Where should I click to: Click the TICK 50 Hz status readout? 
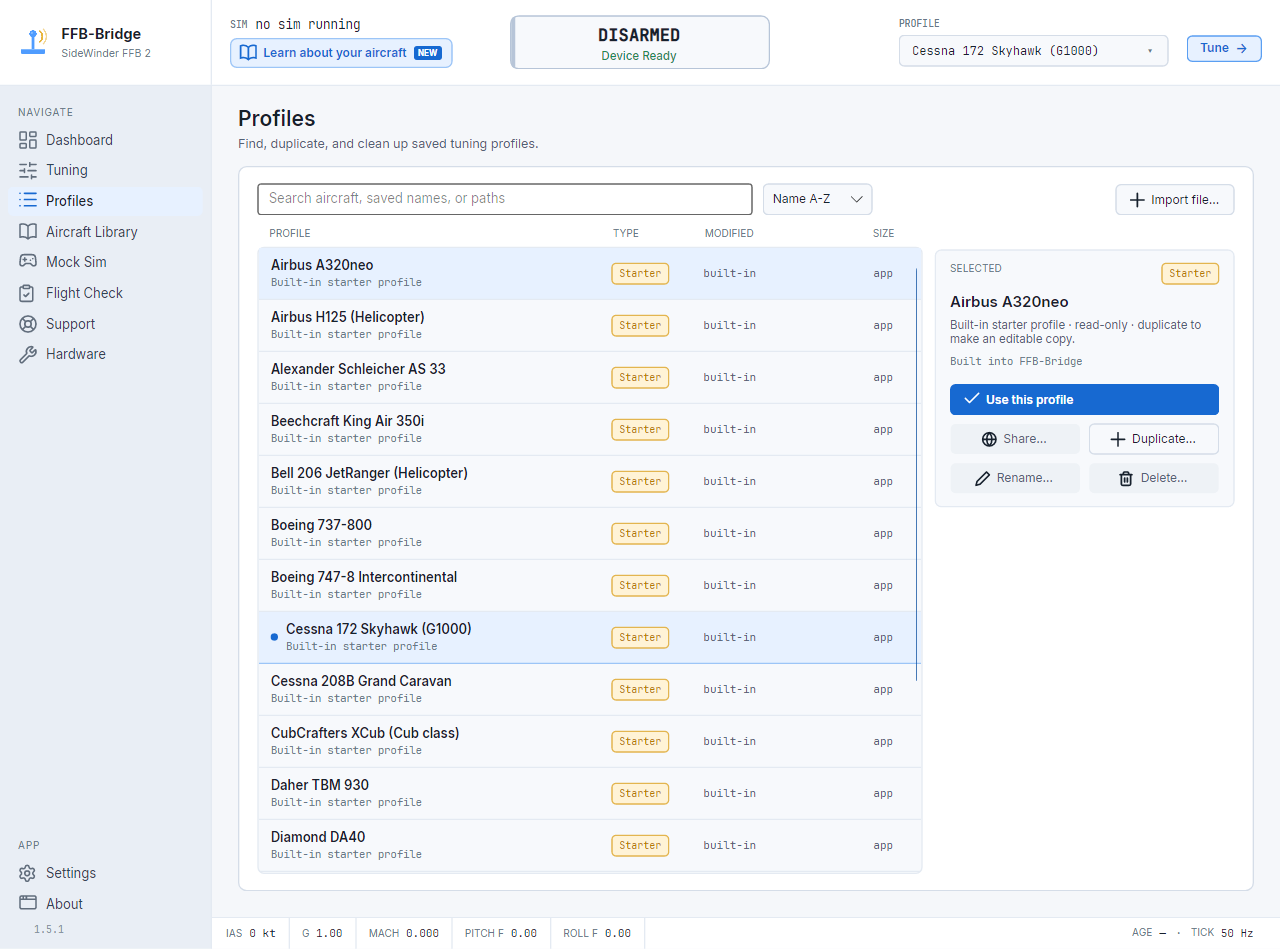point(1222,933)
